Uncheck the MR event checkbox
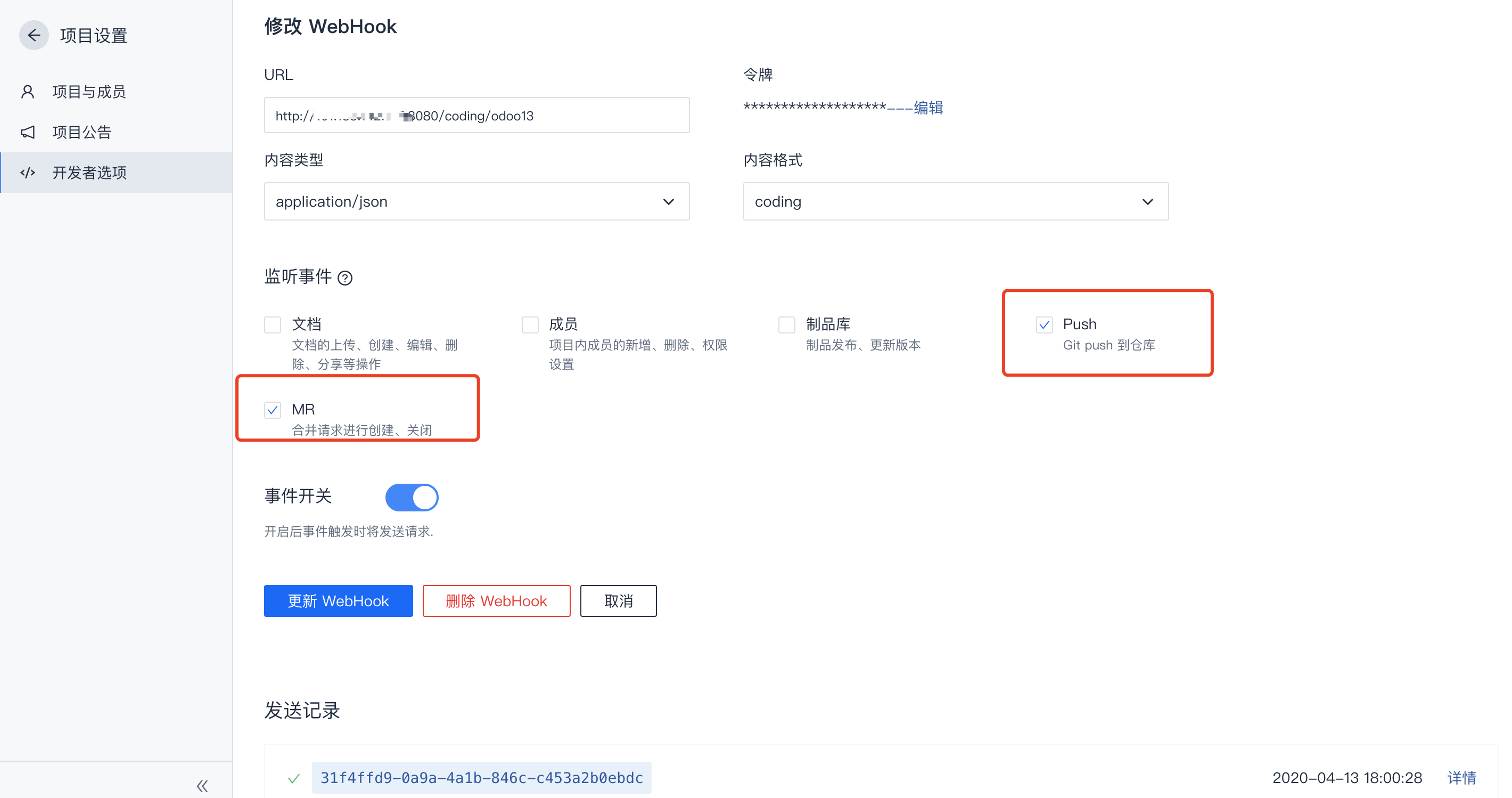 coord(273,409)
